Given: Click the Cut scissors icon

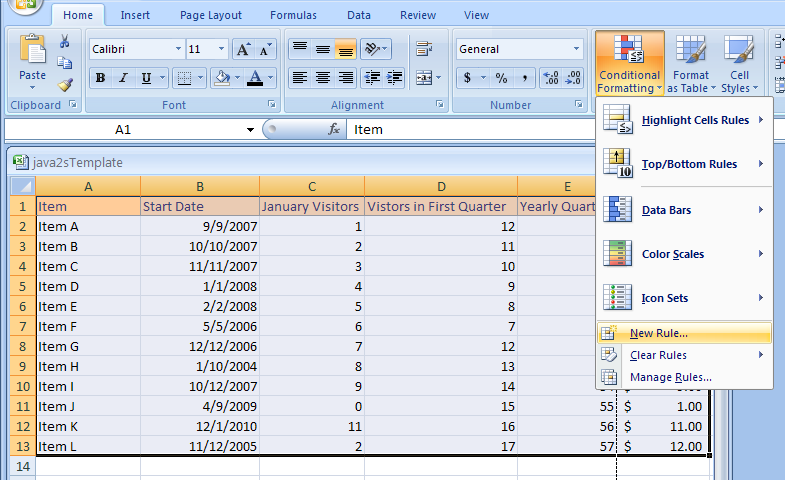Looking at the screenshot, I should [x=64, y=41].
